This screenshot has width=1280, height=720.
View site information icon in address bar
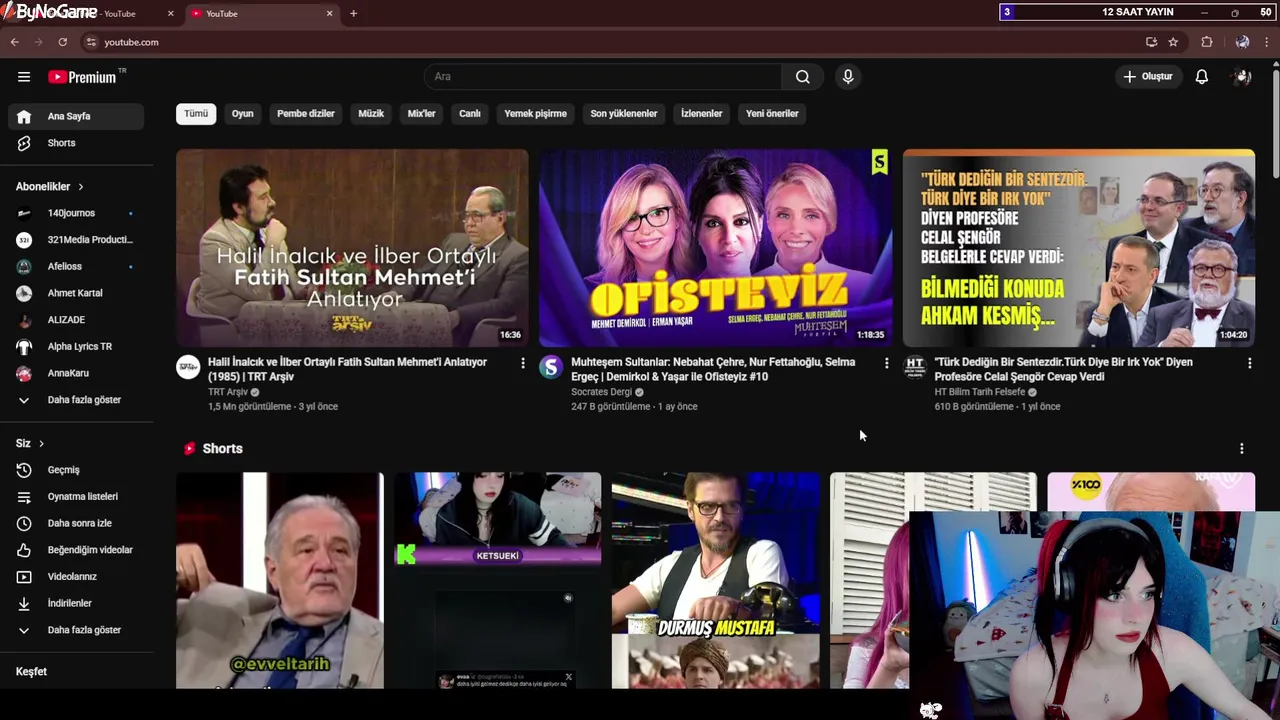91,42
